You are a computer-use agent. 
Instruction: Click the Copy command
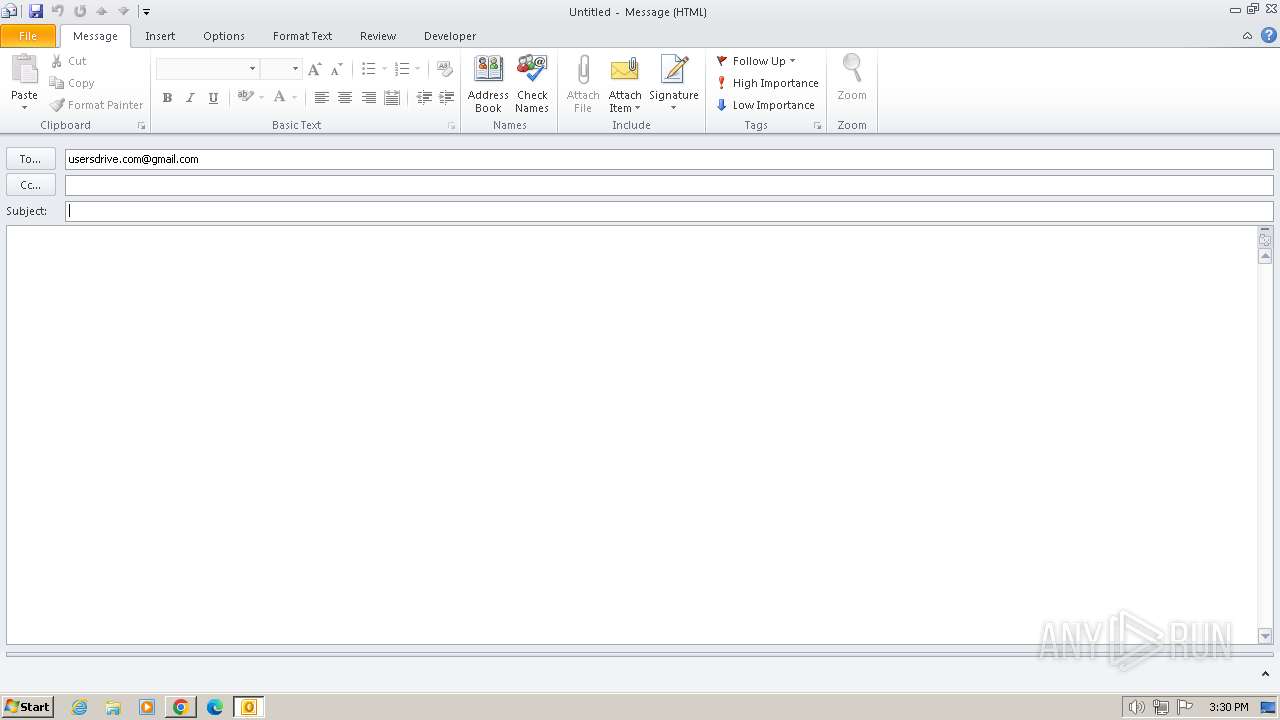(x=72, y=83)
